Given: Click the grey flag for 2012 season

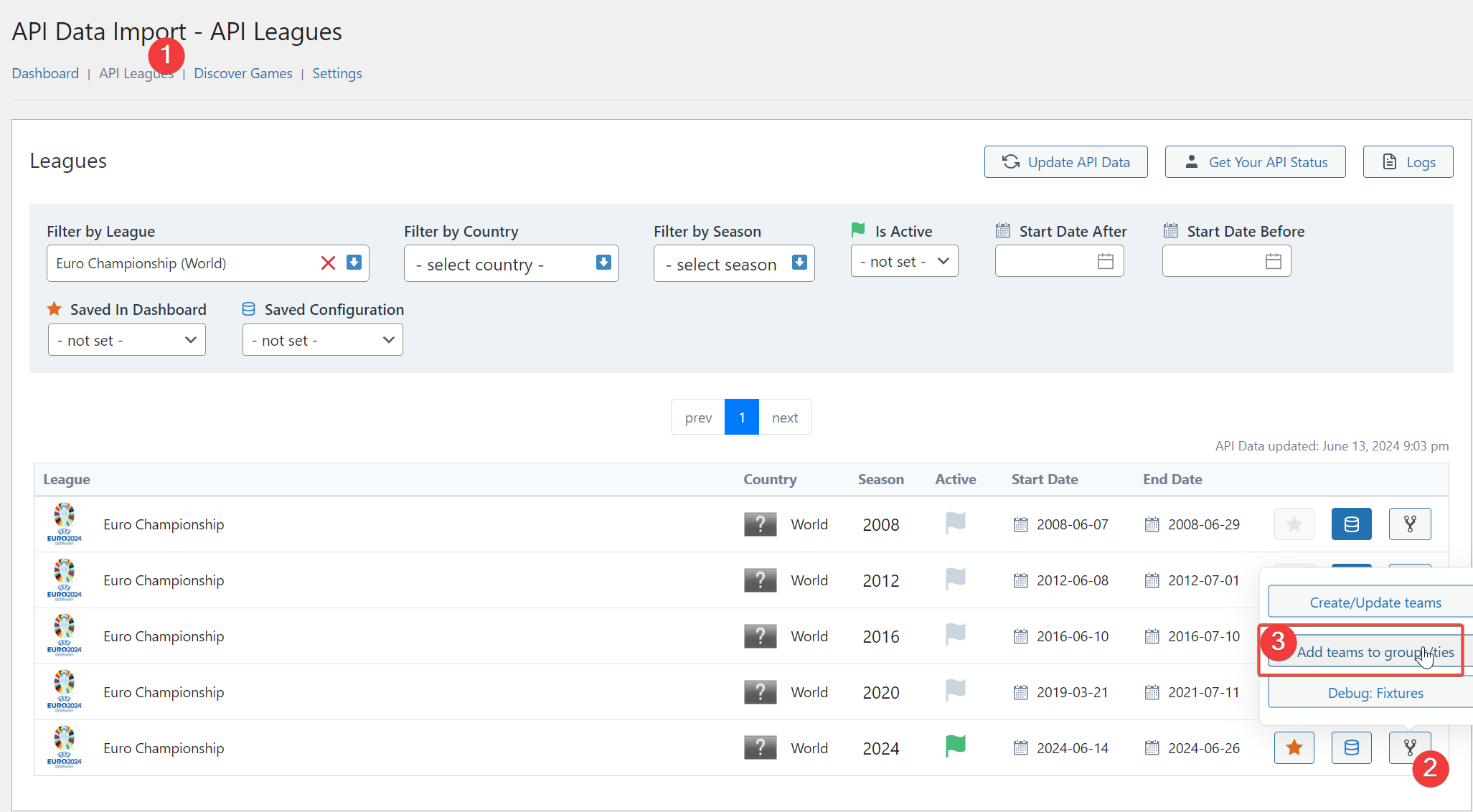Looking at the screenshot, I should pos(955,579).
